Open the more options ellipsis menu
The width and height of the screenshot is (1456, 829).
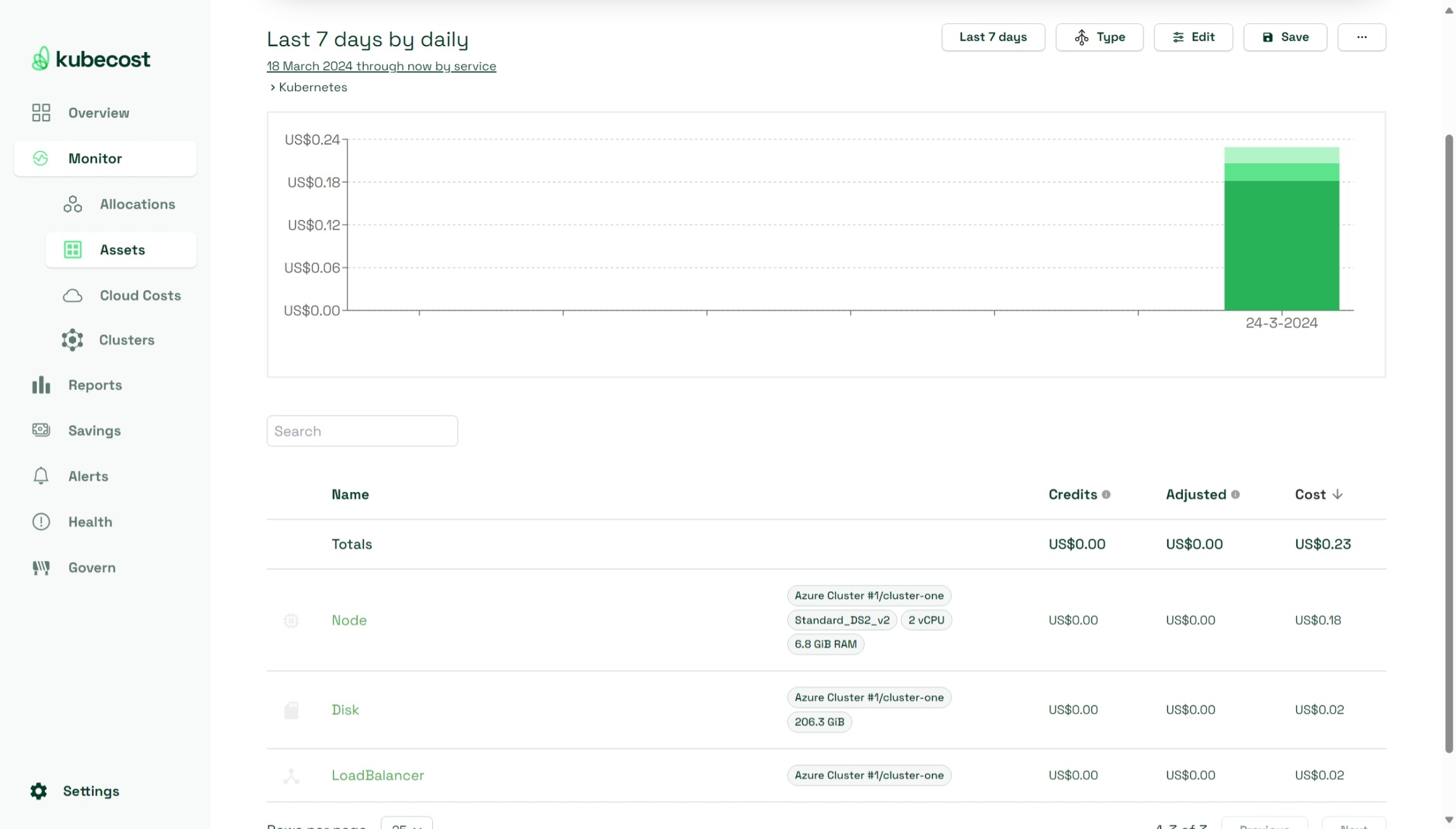pyautogui.click(x=1362, y=37)
